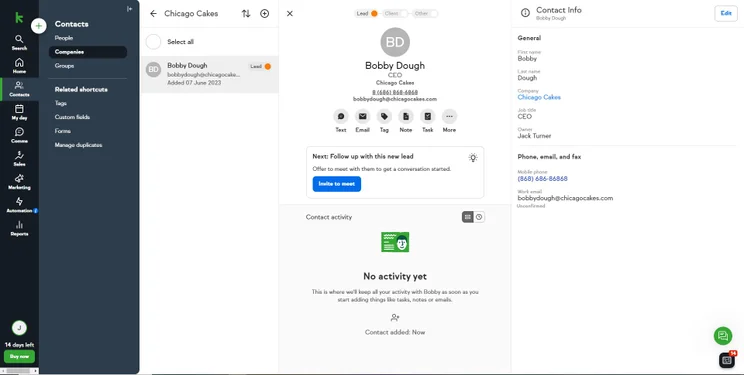Go to Home in the sidebar
The height and width of the screenshot is (375, 744).
[x=19, y=66]
